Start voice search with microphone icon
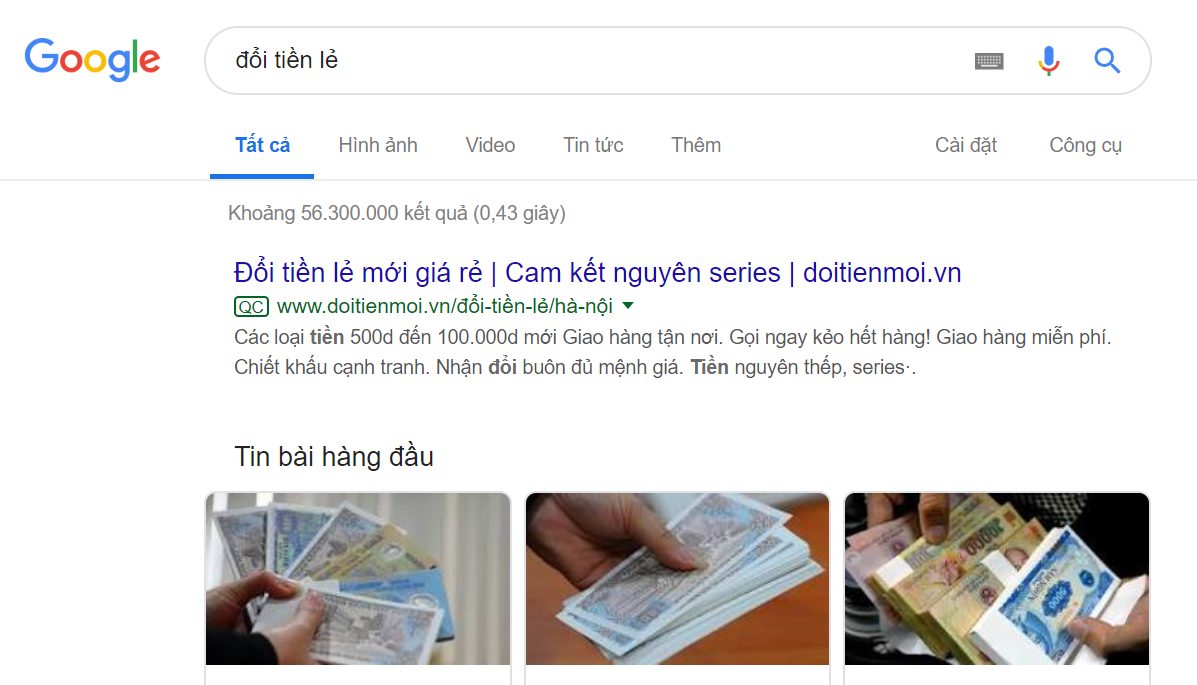The image size is (1197, 685). (1049, 60)
